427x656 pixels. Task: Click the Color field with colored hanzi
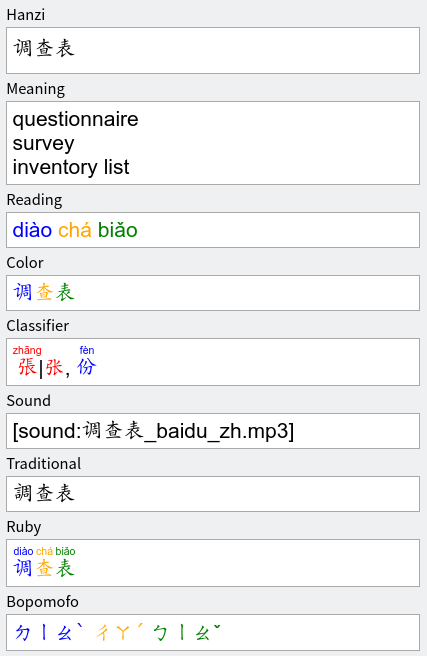click(x=213, y=293)
